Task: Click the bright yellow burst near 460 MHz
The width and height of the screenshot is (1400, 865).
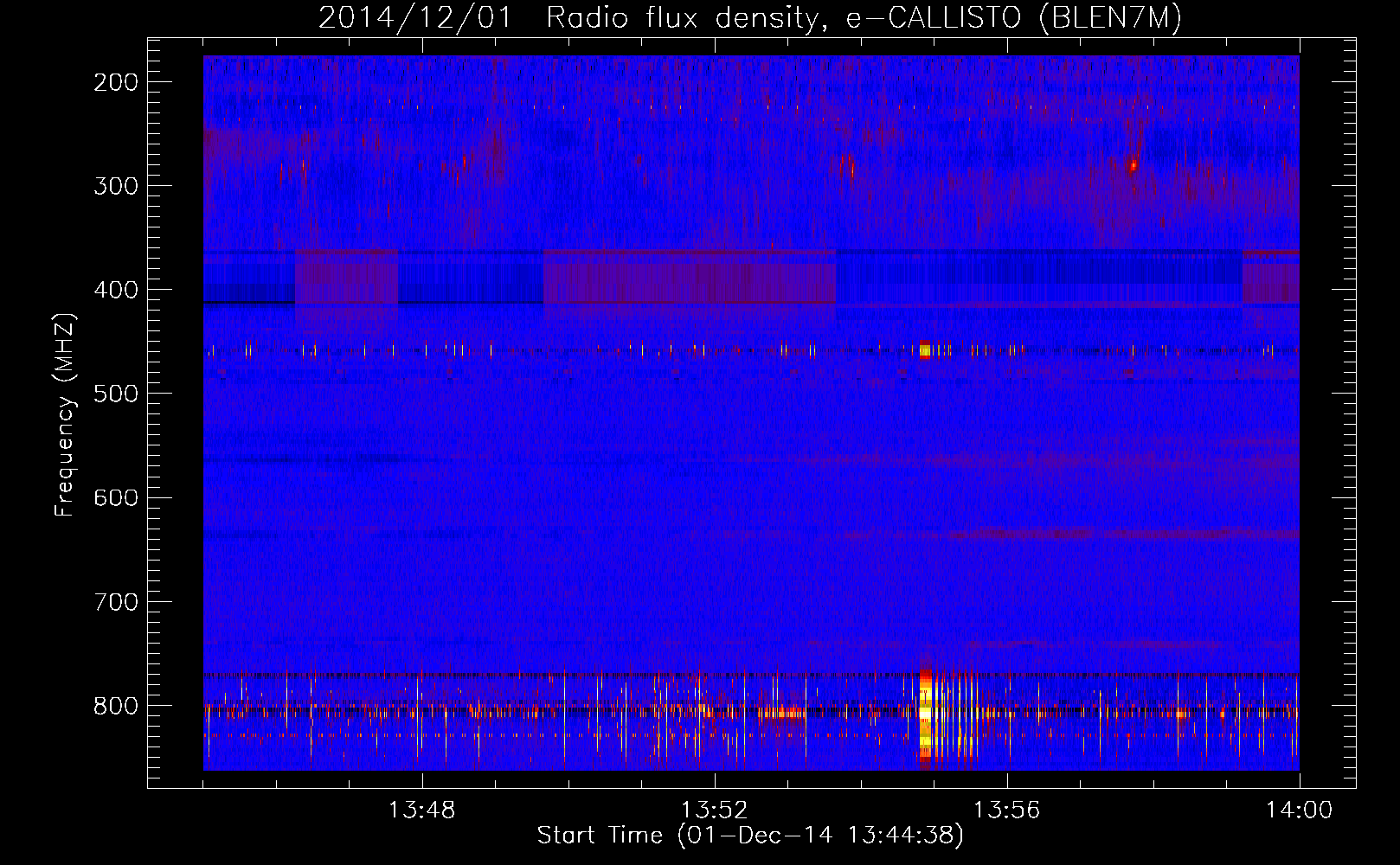Action: point(925,350)
